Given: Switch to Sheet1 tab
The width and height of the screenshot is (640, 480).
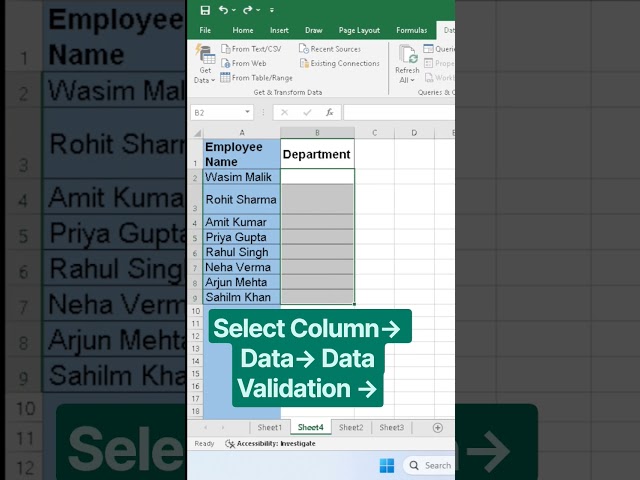Looking at the screenshot, I should click(x=269, y=427).
